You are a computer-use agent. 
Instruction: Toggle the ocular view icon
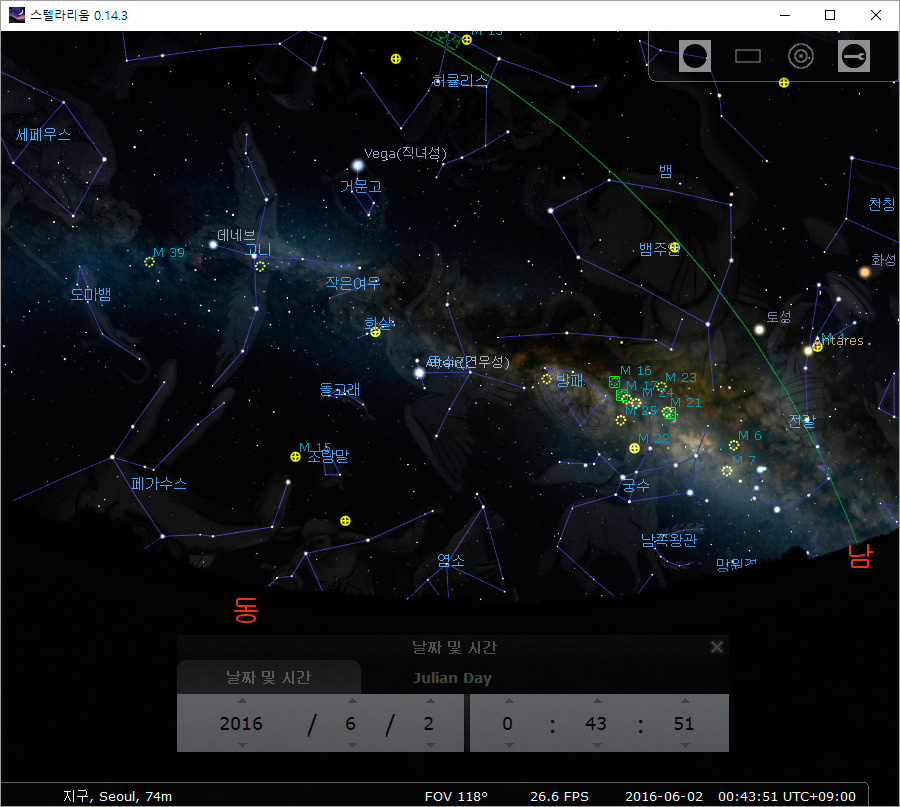point(695,56)
